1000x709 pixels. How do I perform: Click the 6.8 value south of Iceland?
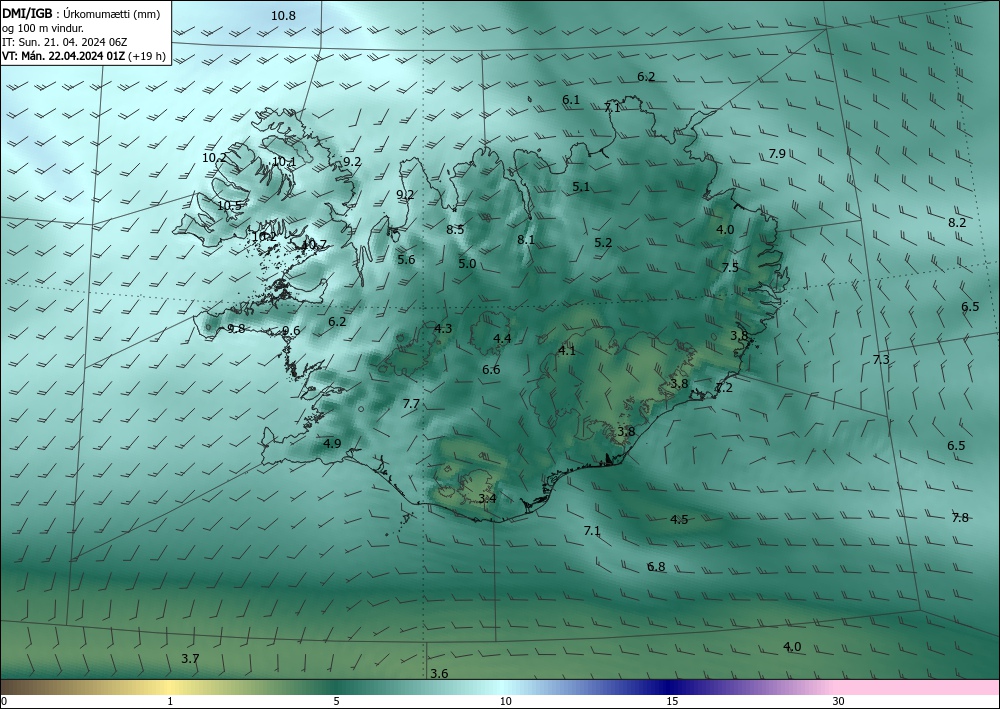pyautogui.click(x=656, y=566)
